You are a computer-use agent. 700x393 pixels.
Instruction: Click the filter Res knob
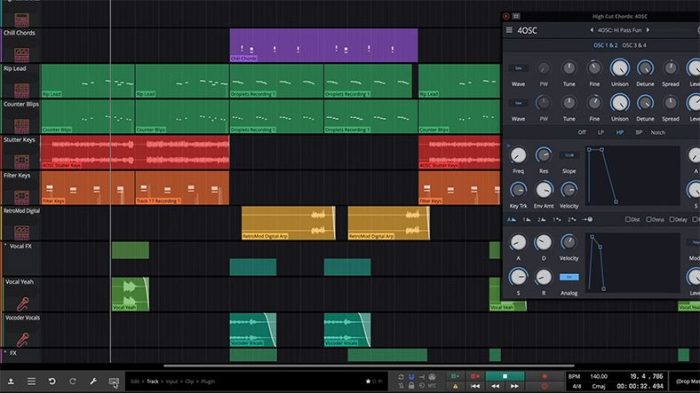coord(543,155)
